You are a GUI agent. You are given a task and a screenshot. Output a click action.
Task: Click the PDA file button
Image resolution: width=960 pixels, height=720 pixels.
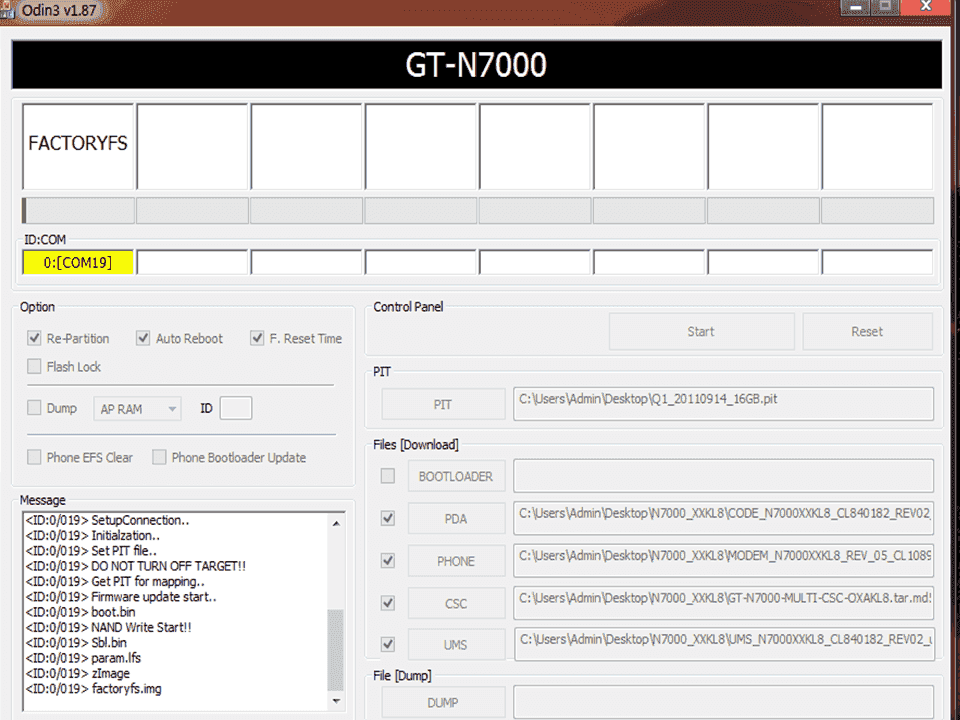(x=456, y=519)
